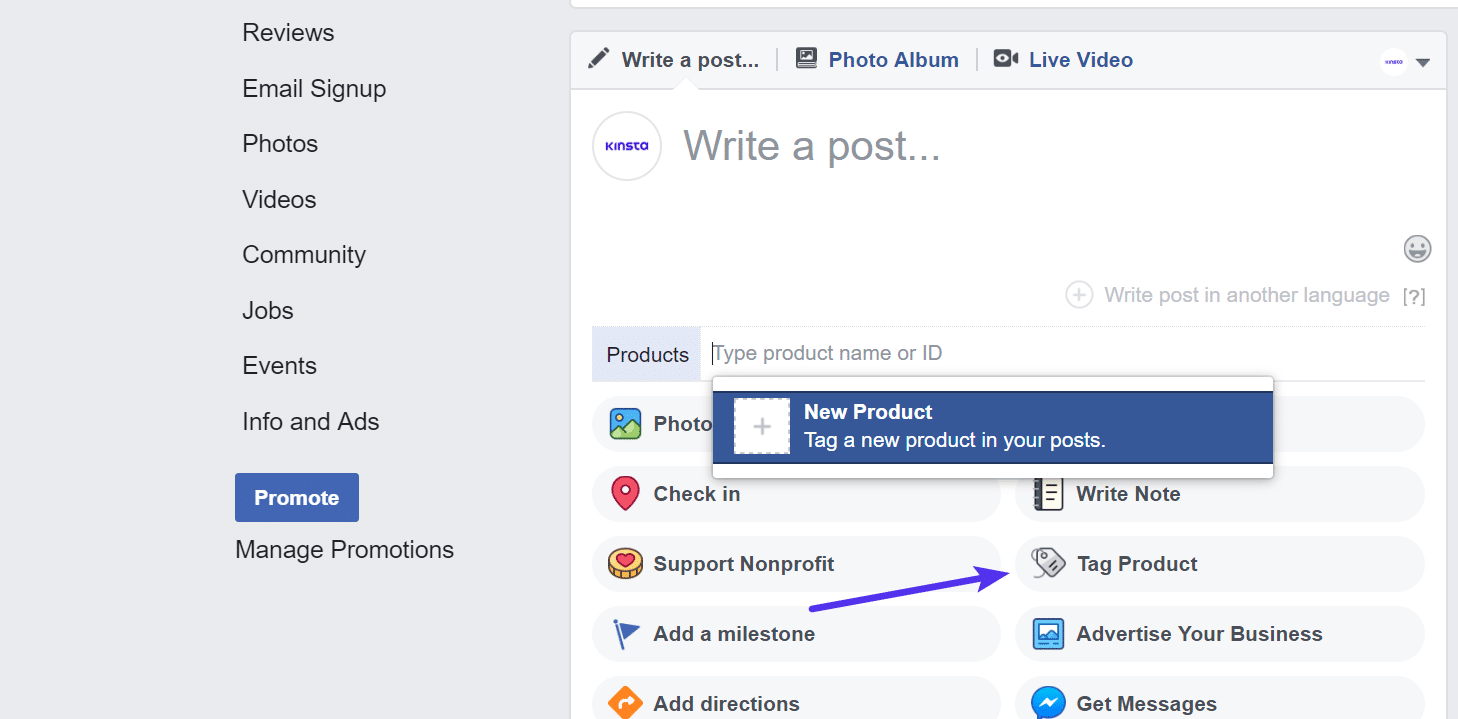Screen dimensions: 1458x719
Task: Start a Live Video
Action: pos(1079,59)
